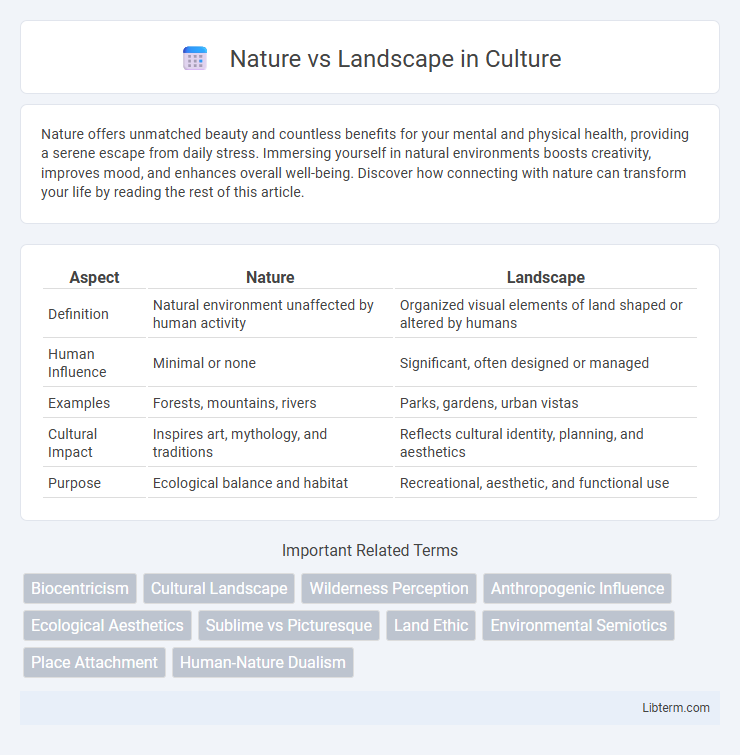Open the Anthropogenic Influence tag
The width and height of the screenshot is (740, 755).
pos(577,588)
